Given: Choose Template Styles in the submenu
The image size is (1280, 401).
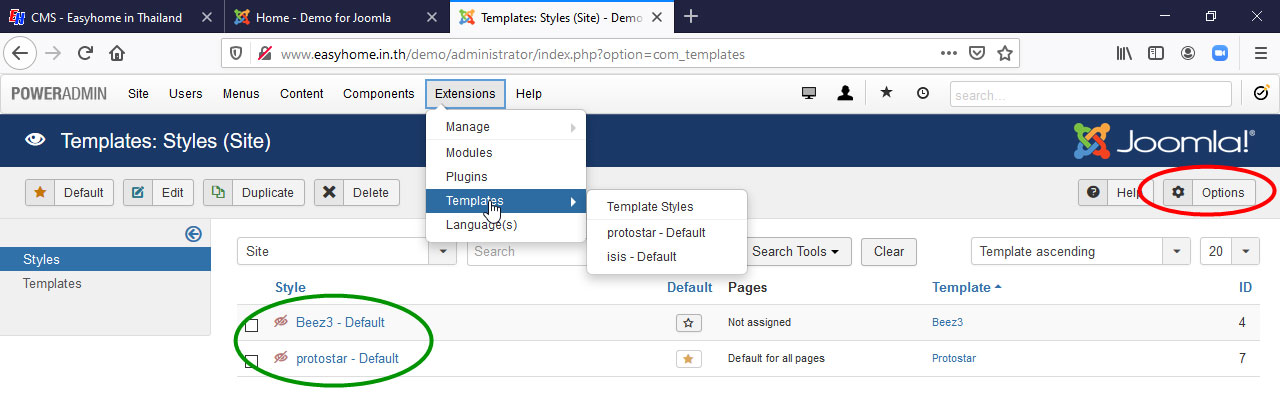Looking at the screenshot, I should pos(650,207).
